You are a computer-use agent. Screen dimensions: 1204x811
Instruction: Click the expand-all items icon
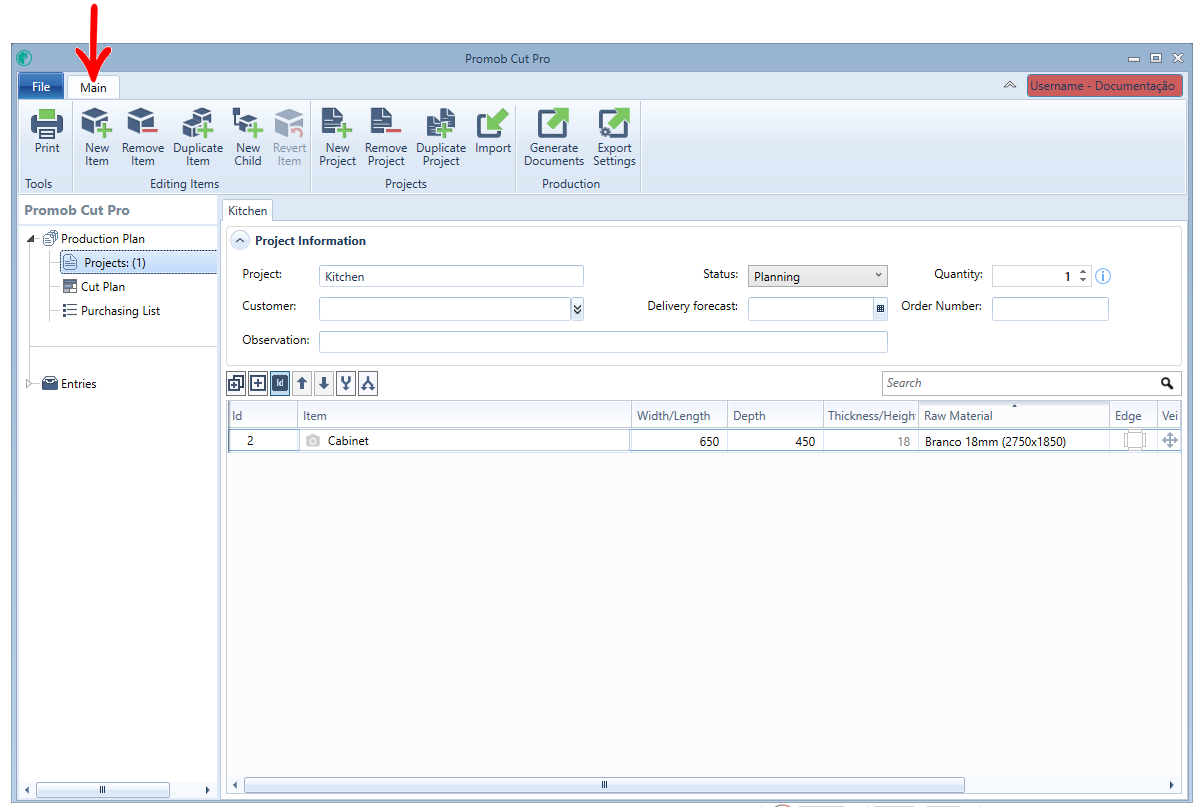click(x=236, y=383)
